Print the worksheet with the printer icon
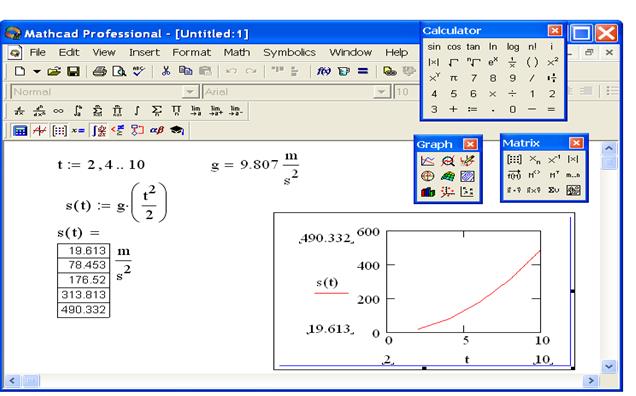Image resolution: width=636 pixels, height=396 pixels. point(99,71)
